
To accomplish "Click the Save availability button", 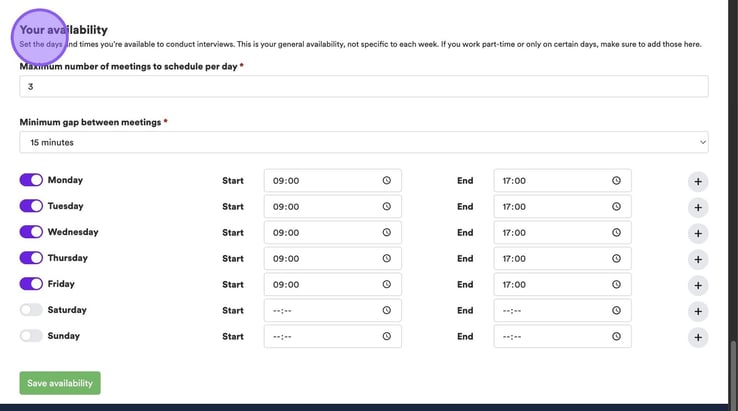I will click(x=60, y=383).
